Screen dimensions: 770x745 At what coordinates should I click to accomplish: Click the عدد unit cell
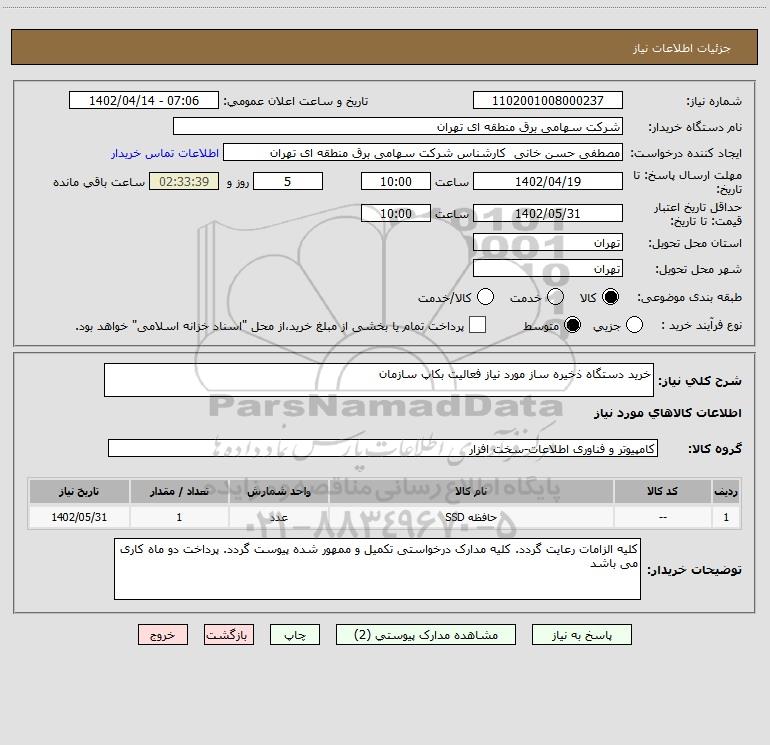point(278,517)
